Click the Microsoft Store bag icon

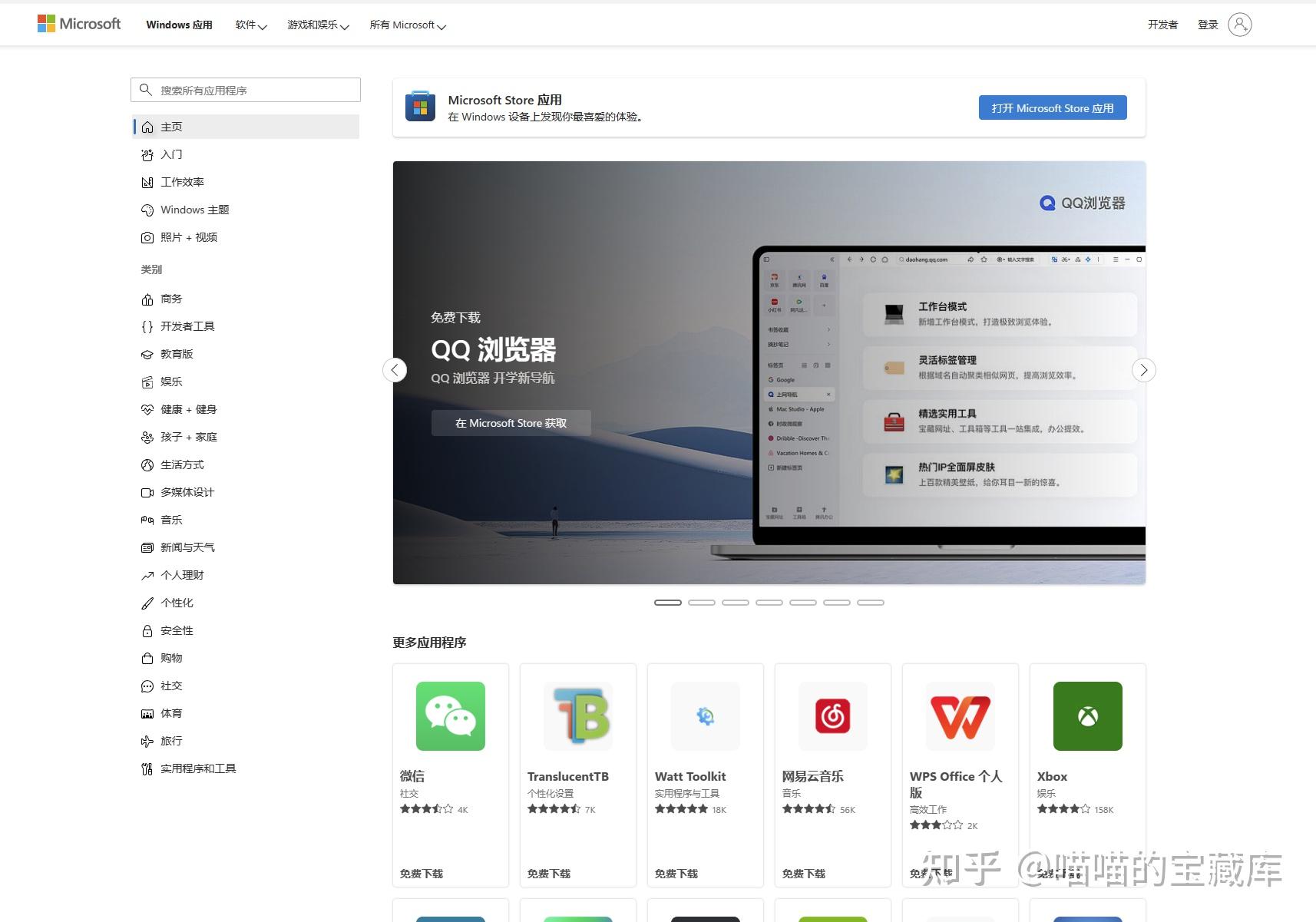(420, 107)
